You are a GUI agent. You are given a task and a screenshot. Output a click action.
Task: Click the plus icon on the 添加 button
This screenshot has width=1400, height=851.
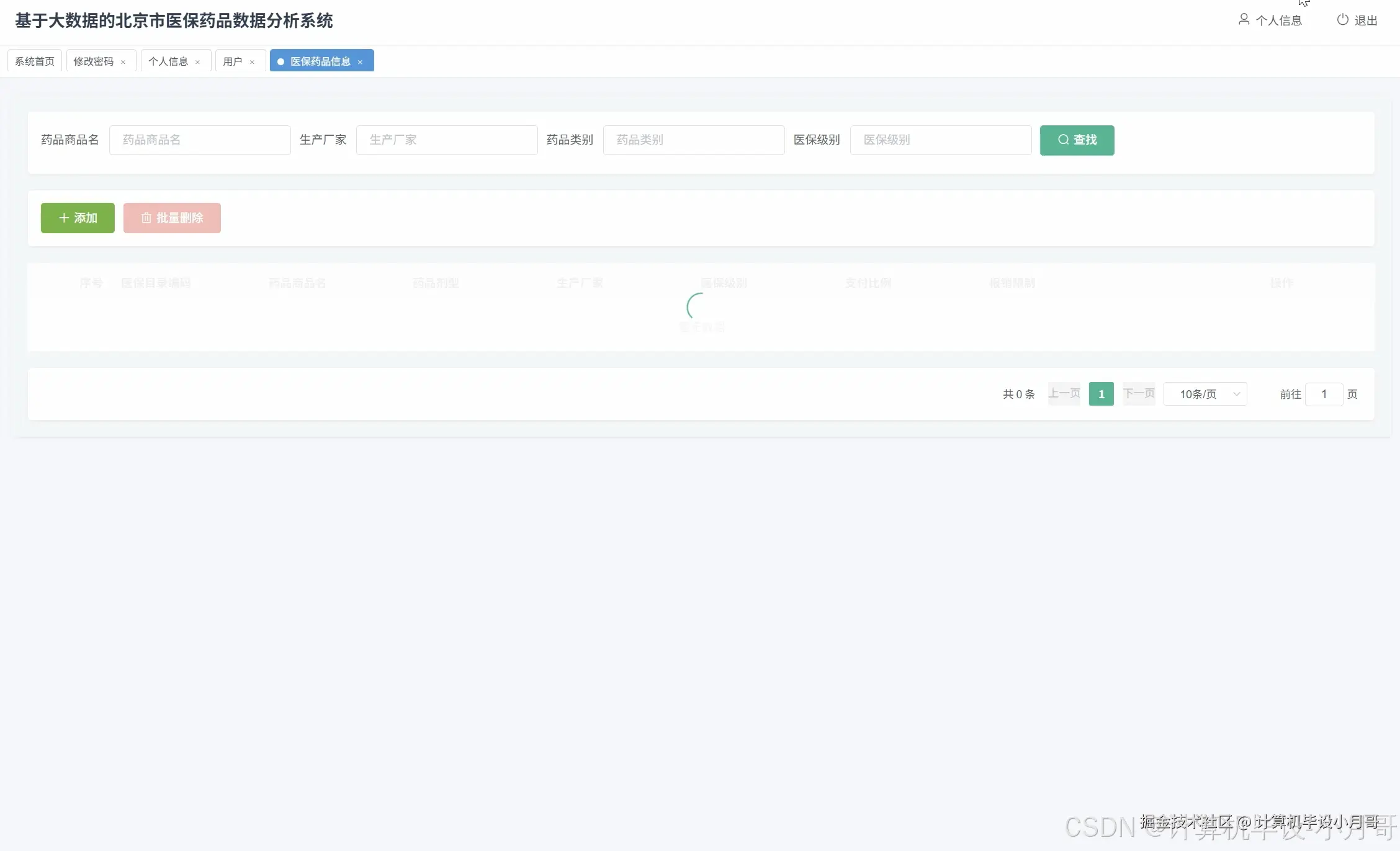pyautogui.click(x=63, y=218)
